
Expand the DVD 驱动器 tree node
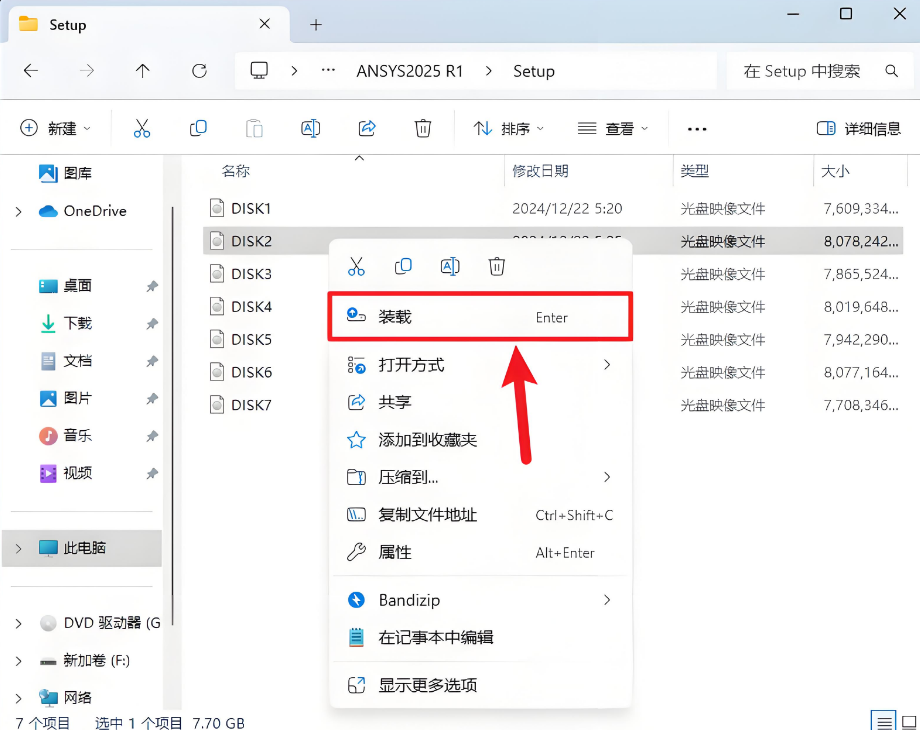(18, 623)
